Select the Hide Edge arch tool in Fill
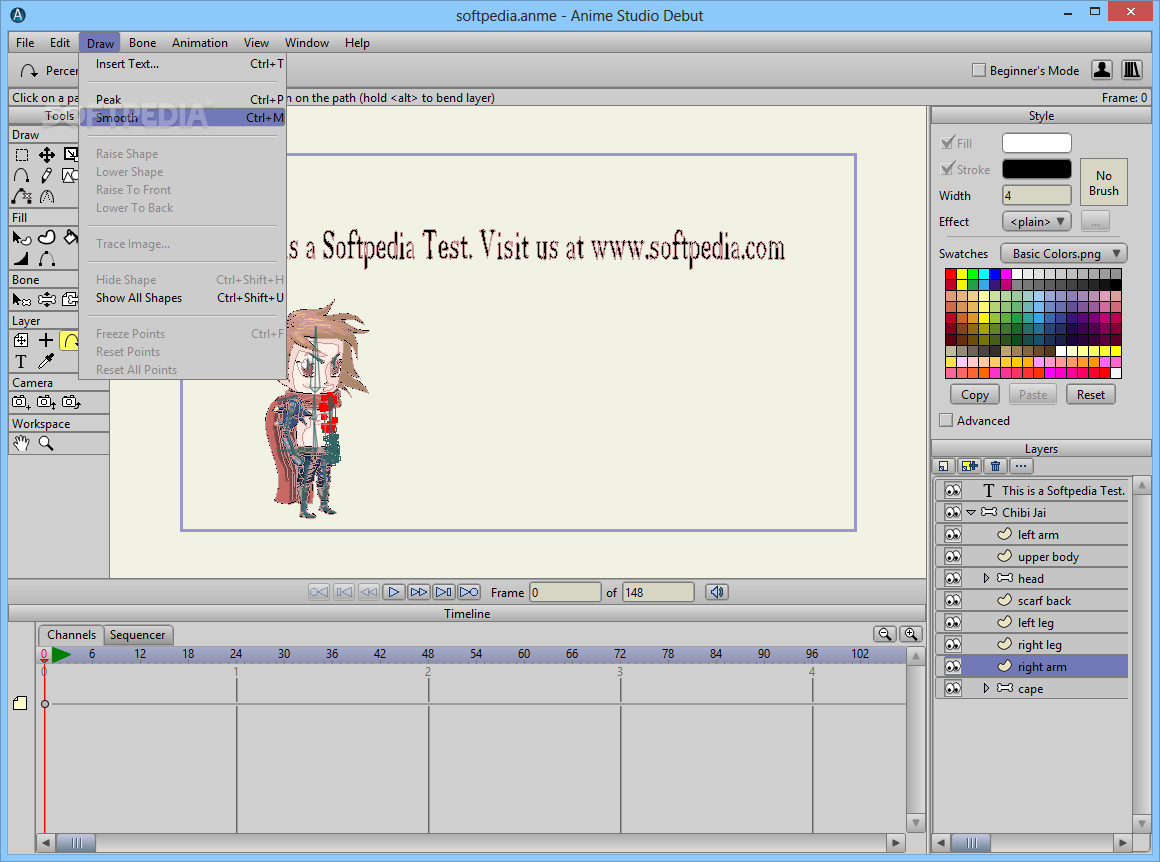1160x862 pixels. 46,258
